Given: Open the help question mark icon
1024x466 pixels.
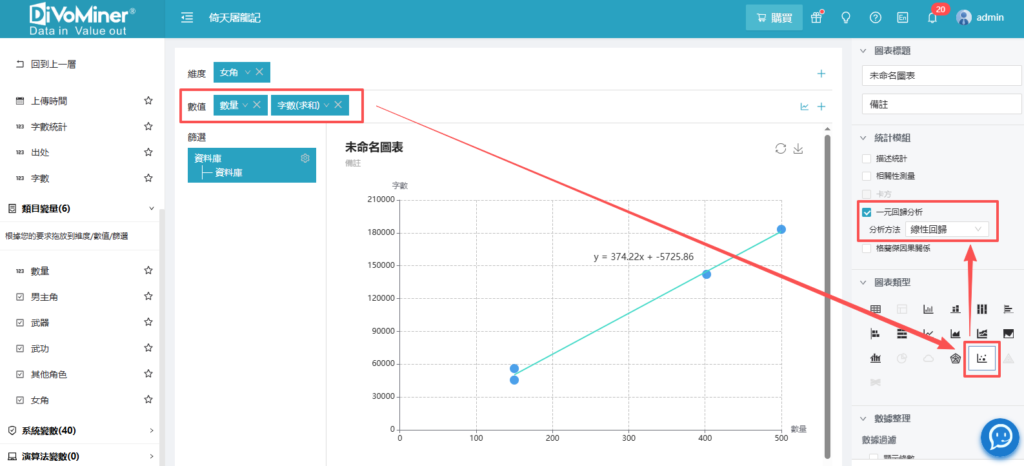Looking at the screenshot, I should click(x=875, y=17).
